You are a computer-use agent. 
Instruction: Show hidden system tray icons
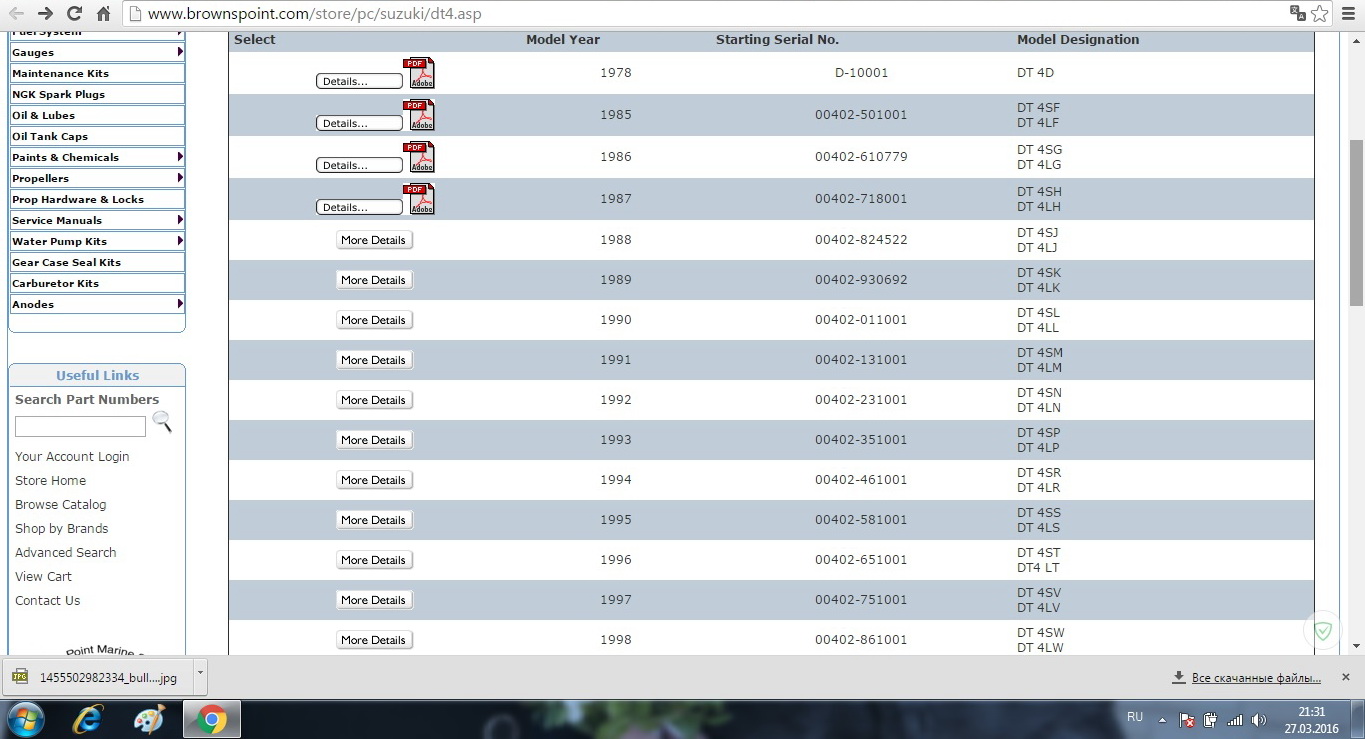[x=1162, y=720]
